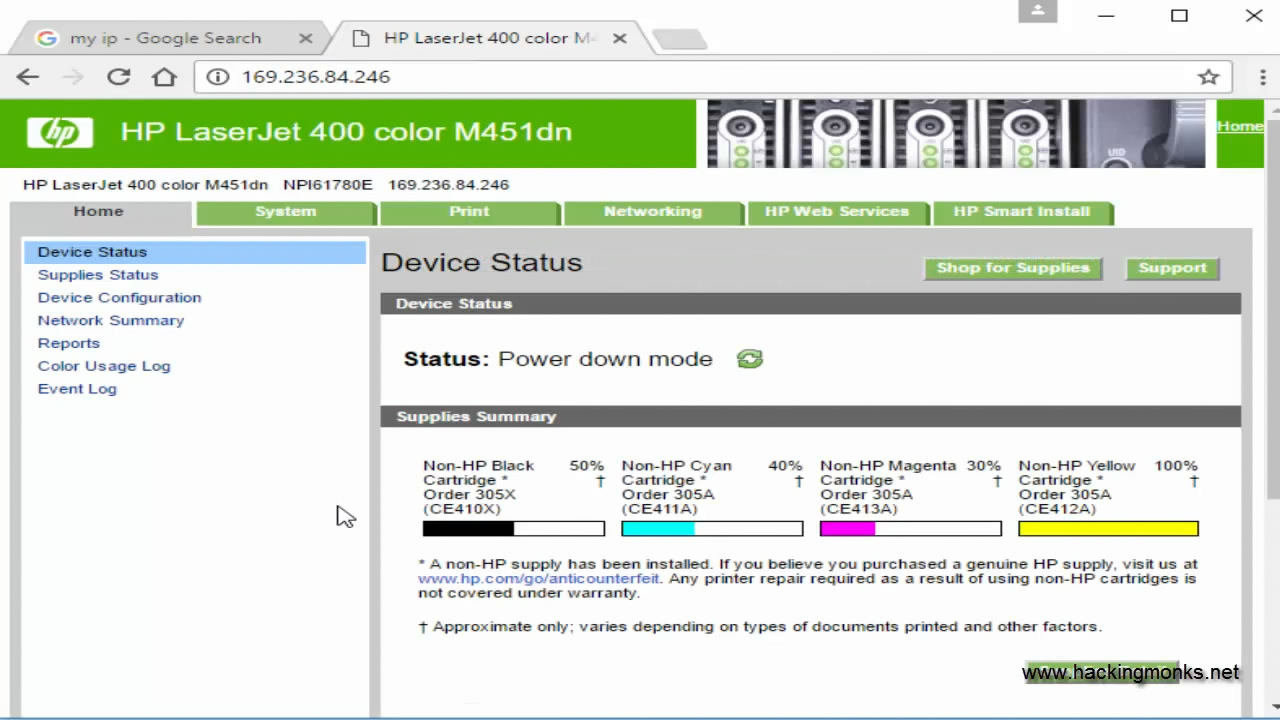Image resolution: width=1280 pixels, height=720 pixels.
Task: Bookmark this page with the star icon
Action: [x=1208, y=77]
